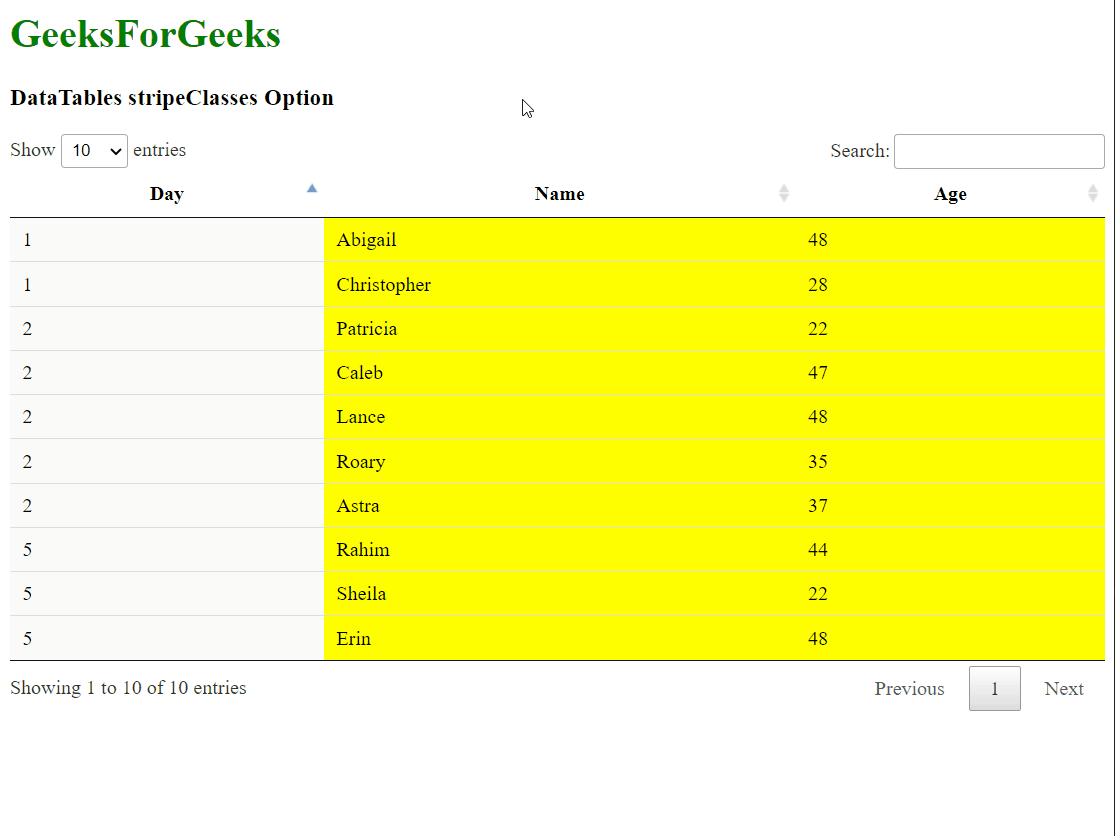Click the Astra name cell

click(358, 506)
